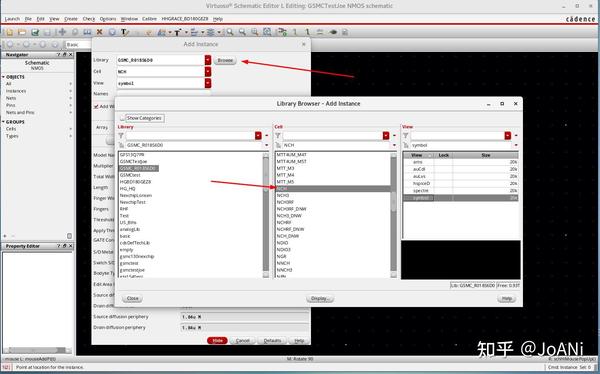
Task: Select NCH3_DNW in the cell list
Action: [289, 216]
